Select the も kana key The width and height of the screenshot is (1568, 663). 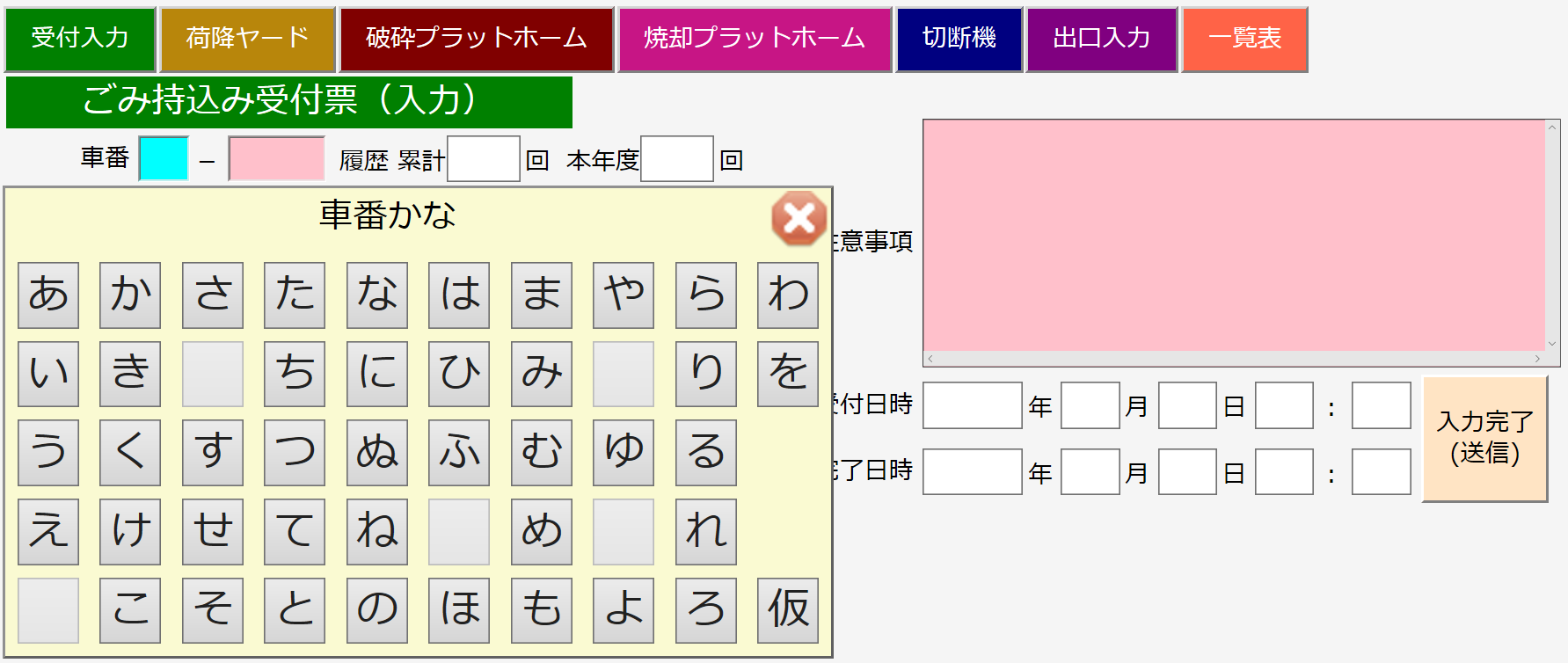[542, 610]
